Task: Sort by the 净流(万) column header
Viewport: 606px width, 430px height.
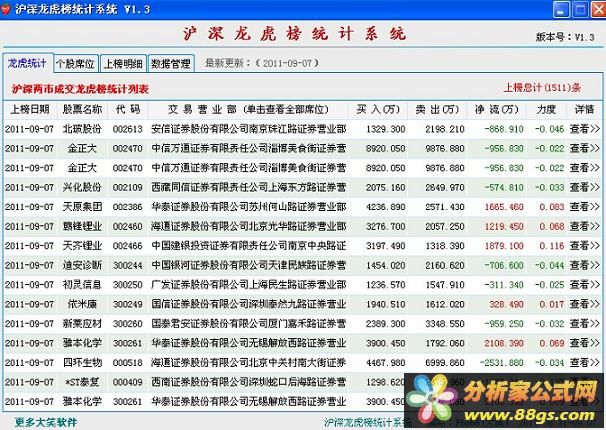Action: (497, 110)
